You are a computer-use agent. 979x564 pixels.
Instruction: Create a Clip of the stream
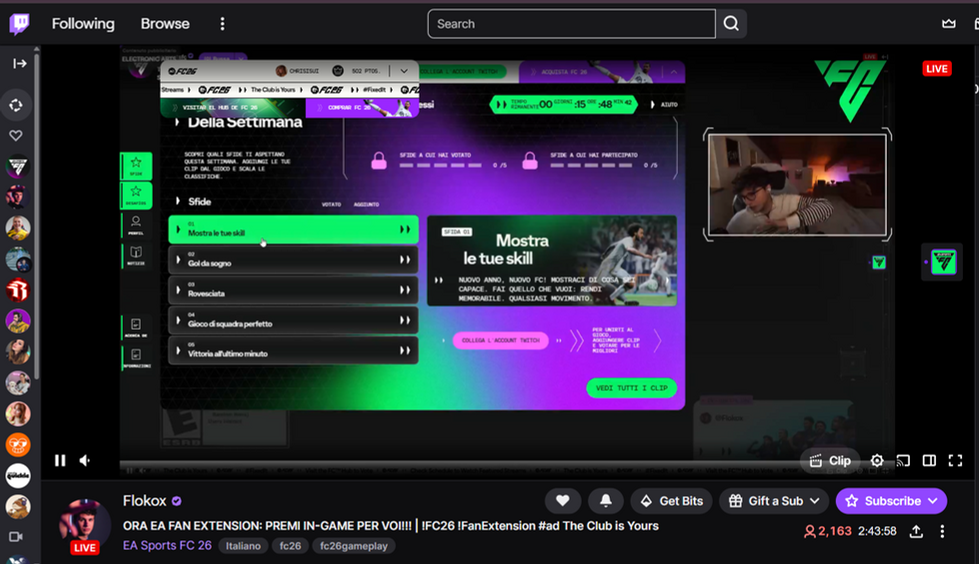830,461
